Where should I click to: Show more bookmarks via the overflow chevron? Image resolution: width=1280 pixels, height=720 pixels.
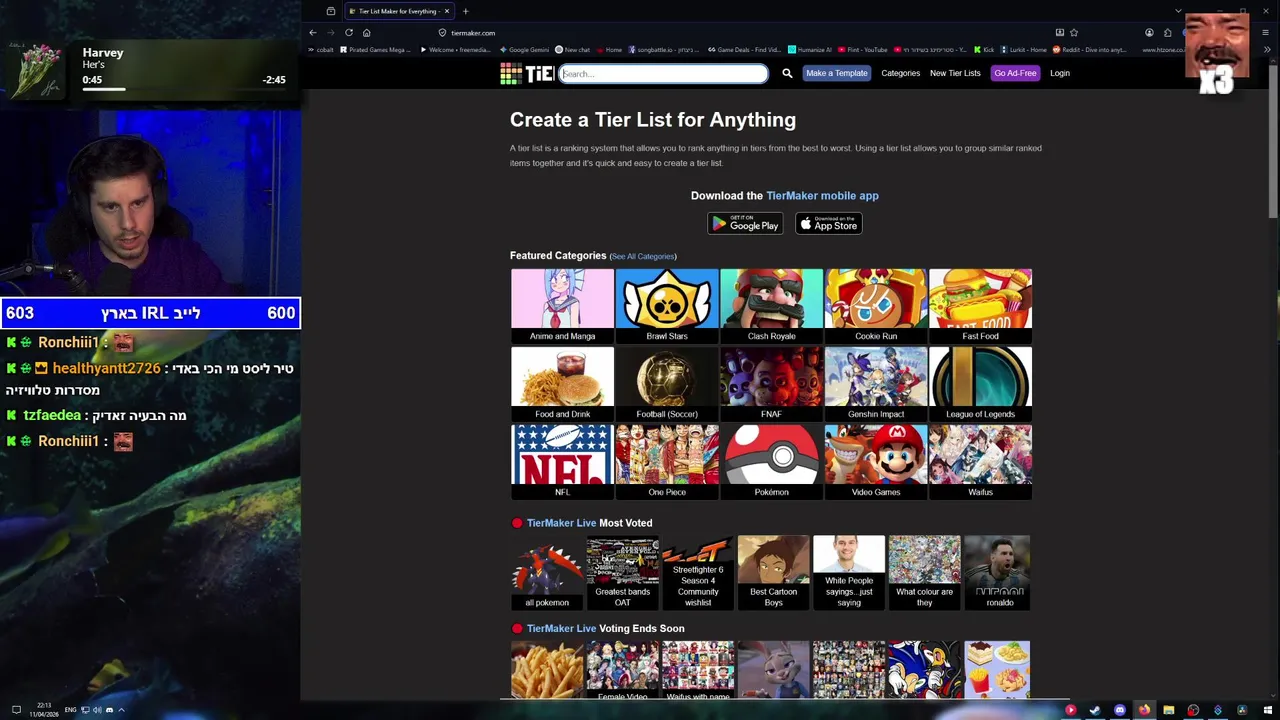click(x=1265, y=49)
